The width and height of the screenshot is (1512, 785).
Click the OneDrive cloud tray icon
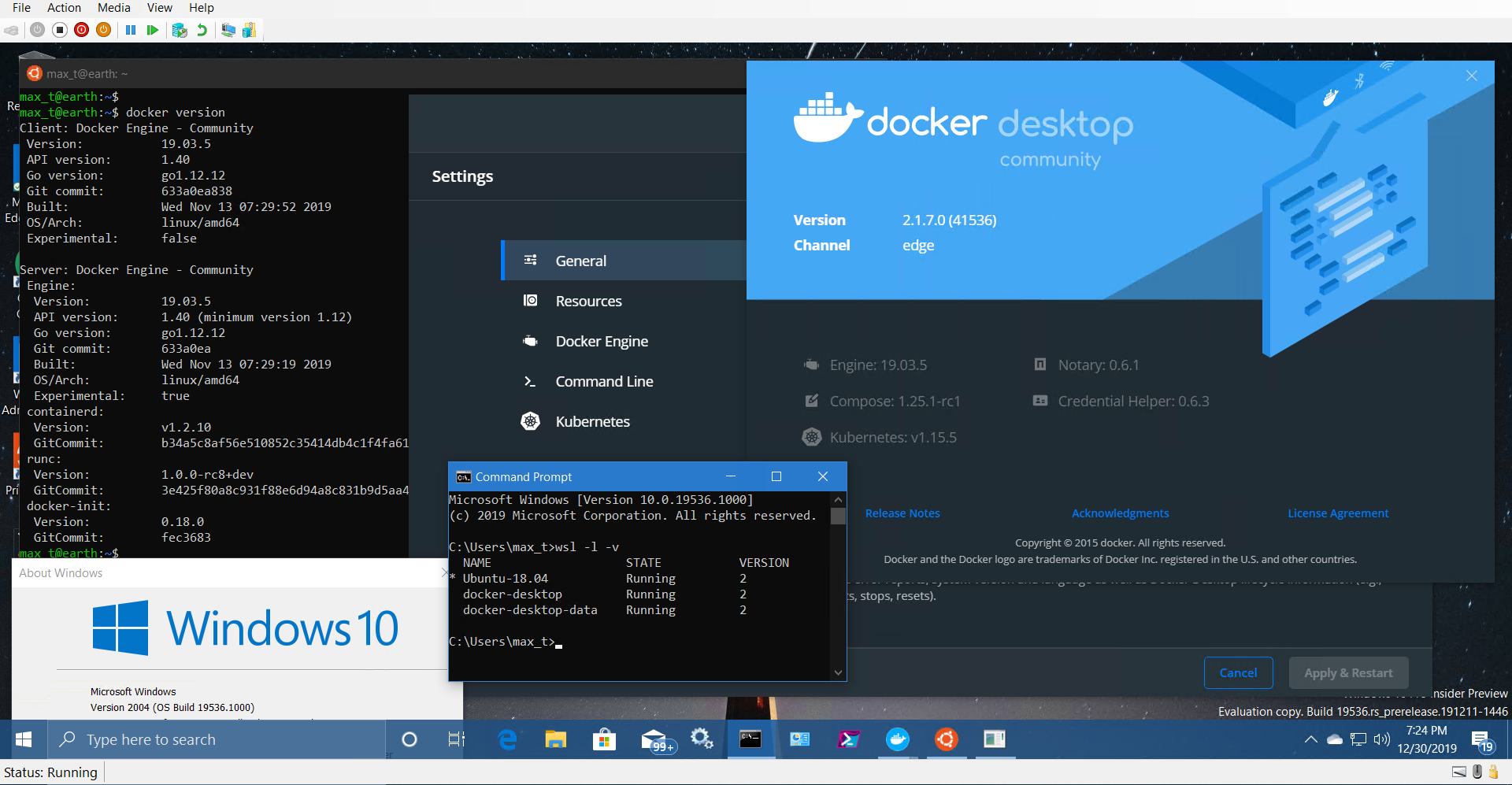1335,739
